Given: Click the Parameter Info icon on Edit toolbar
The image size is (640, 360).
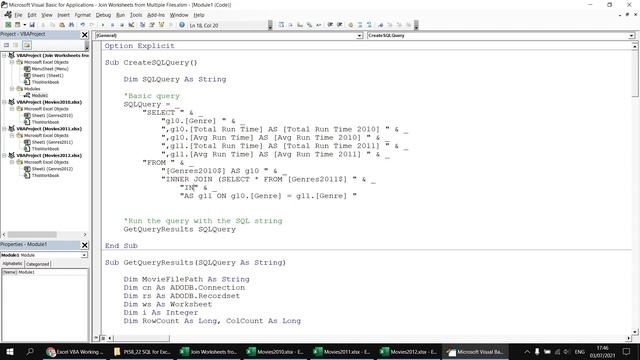Looking at the screenshot, I should tap(309, 25).
